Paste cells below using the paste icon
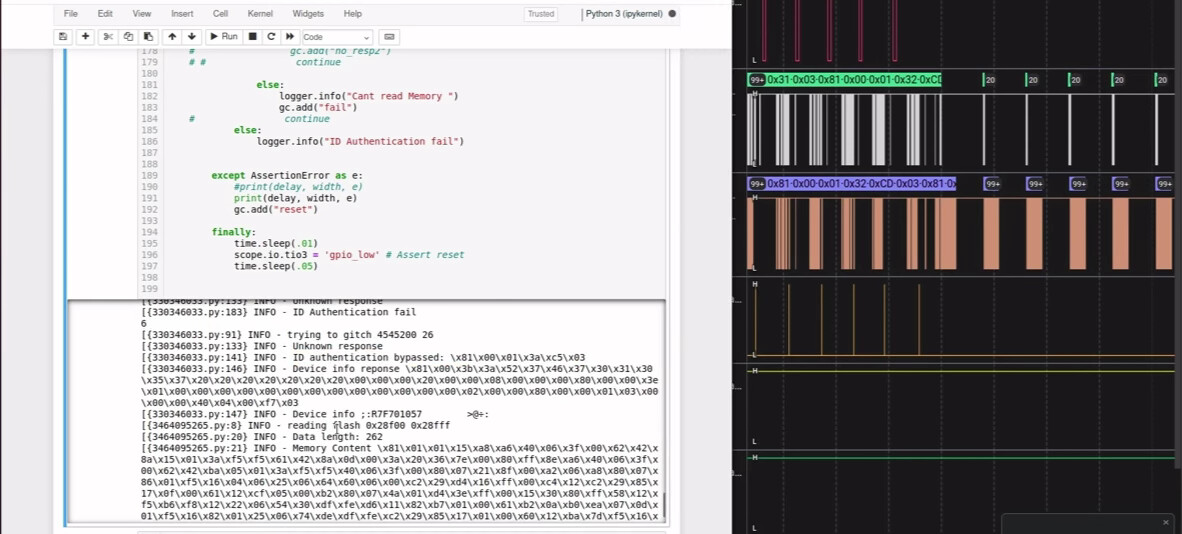Viewport: 1182px width, 534px height. (148, 37)
